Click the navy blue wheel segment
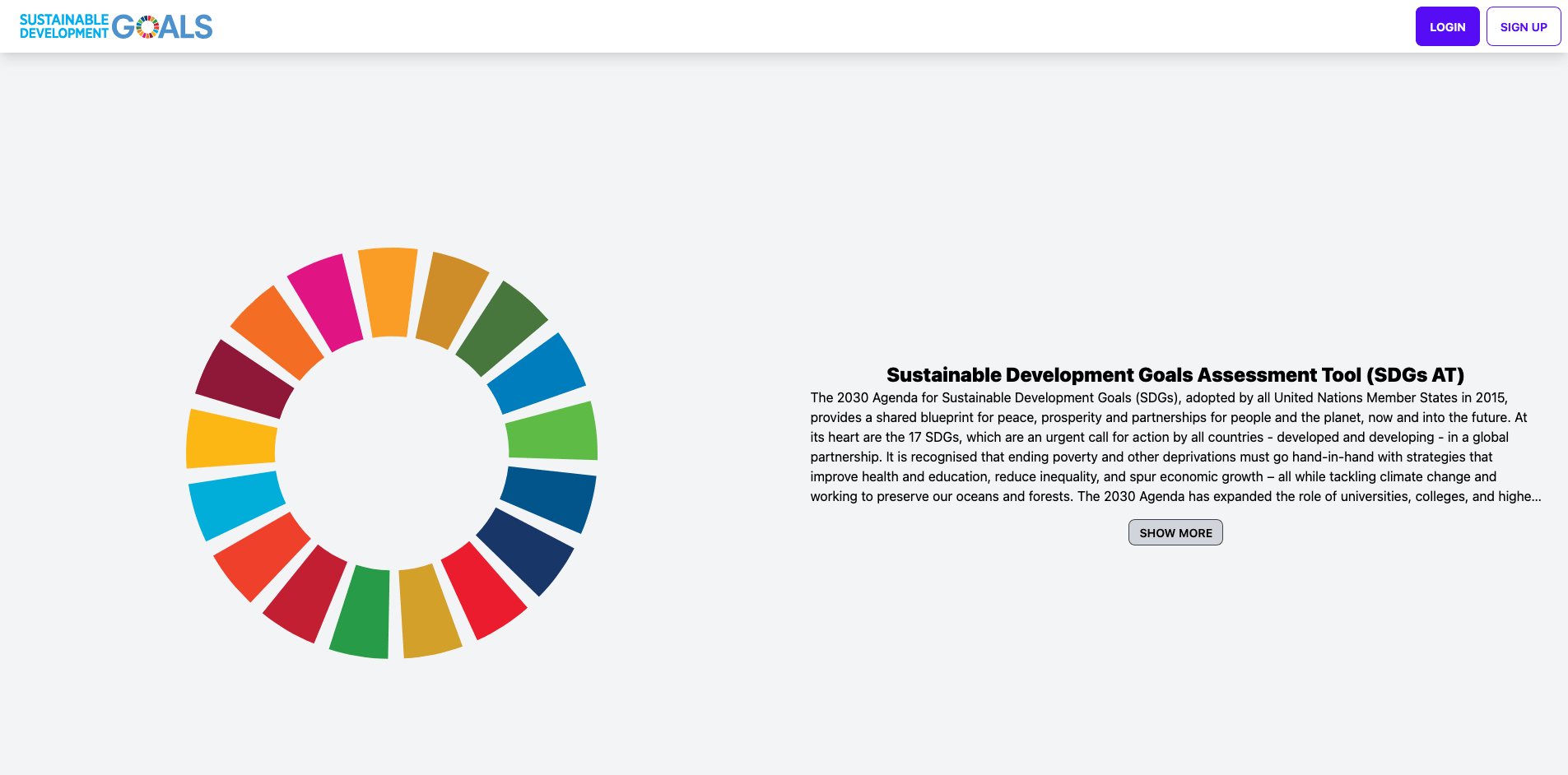Image resolution: width=1568 pixels, height=775 pixels. click(x=526, y=550)
